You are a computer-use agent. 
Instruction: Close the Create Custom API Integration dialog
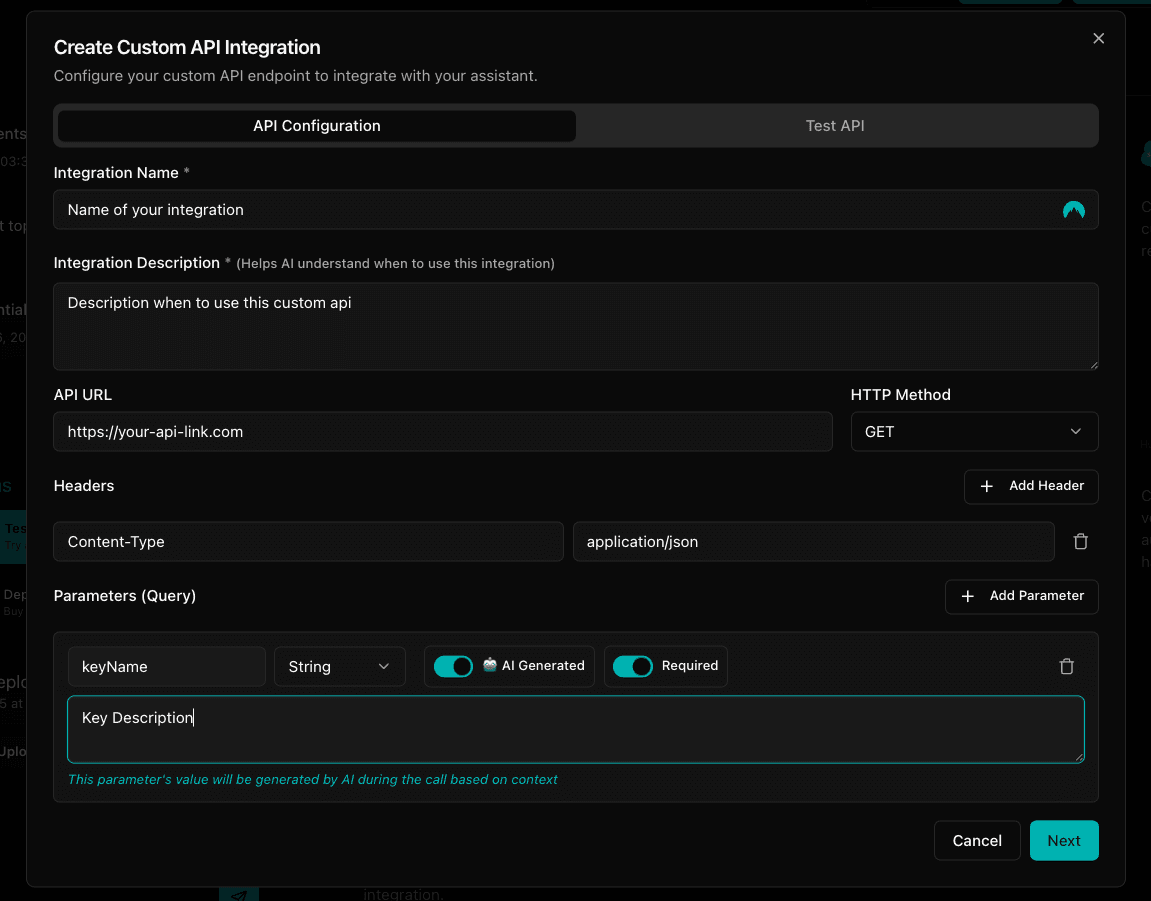(1098, 38)
